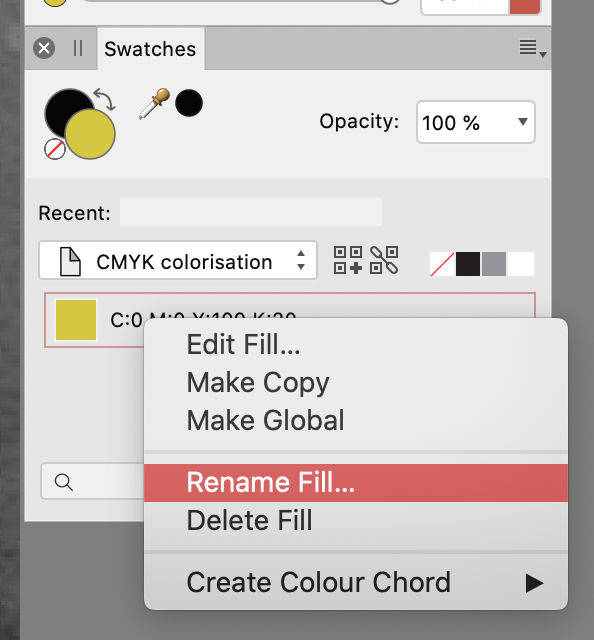The height and width of the screenshot is (640, 594).
Task: Choose Rename Fill from context menu
Action: pyautogui.click(x=356, y=483)
